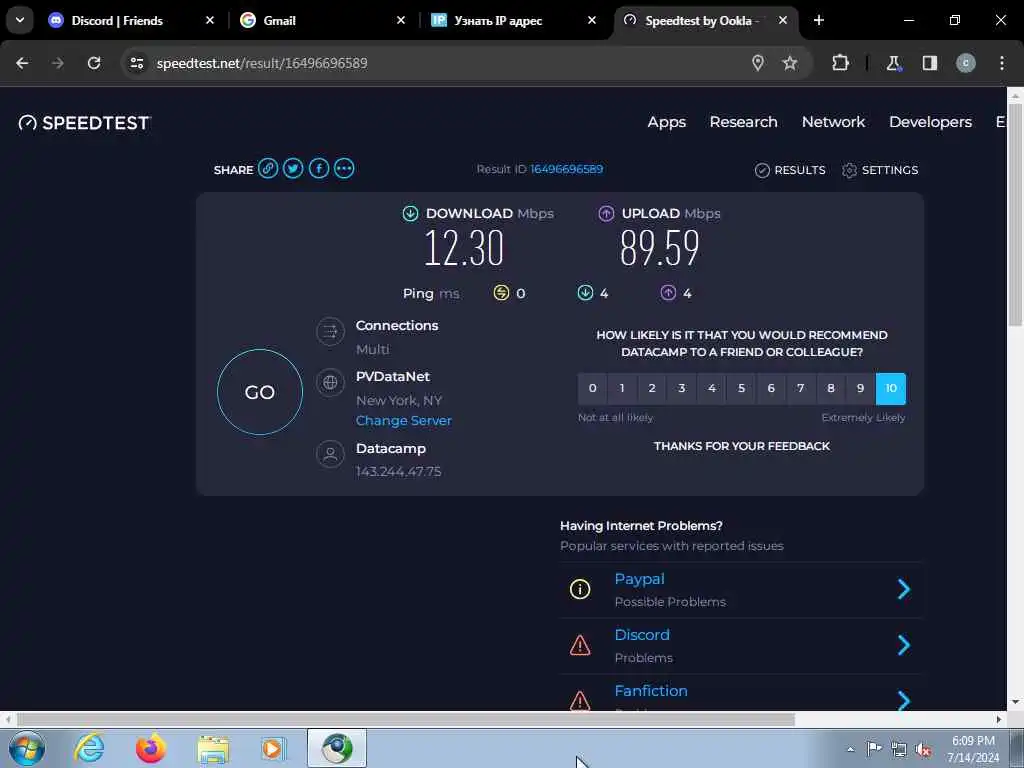Toggle the browser side panel icon
This screenshot has height=768, width=1024.
click(930, 63)
